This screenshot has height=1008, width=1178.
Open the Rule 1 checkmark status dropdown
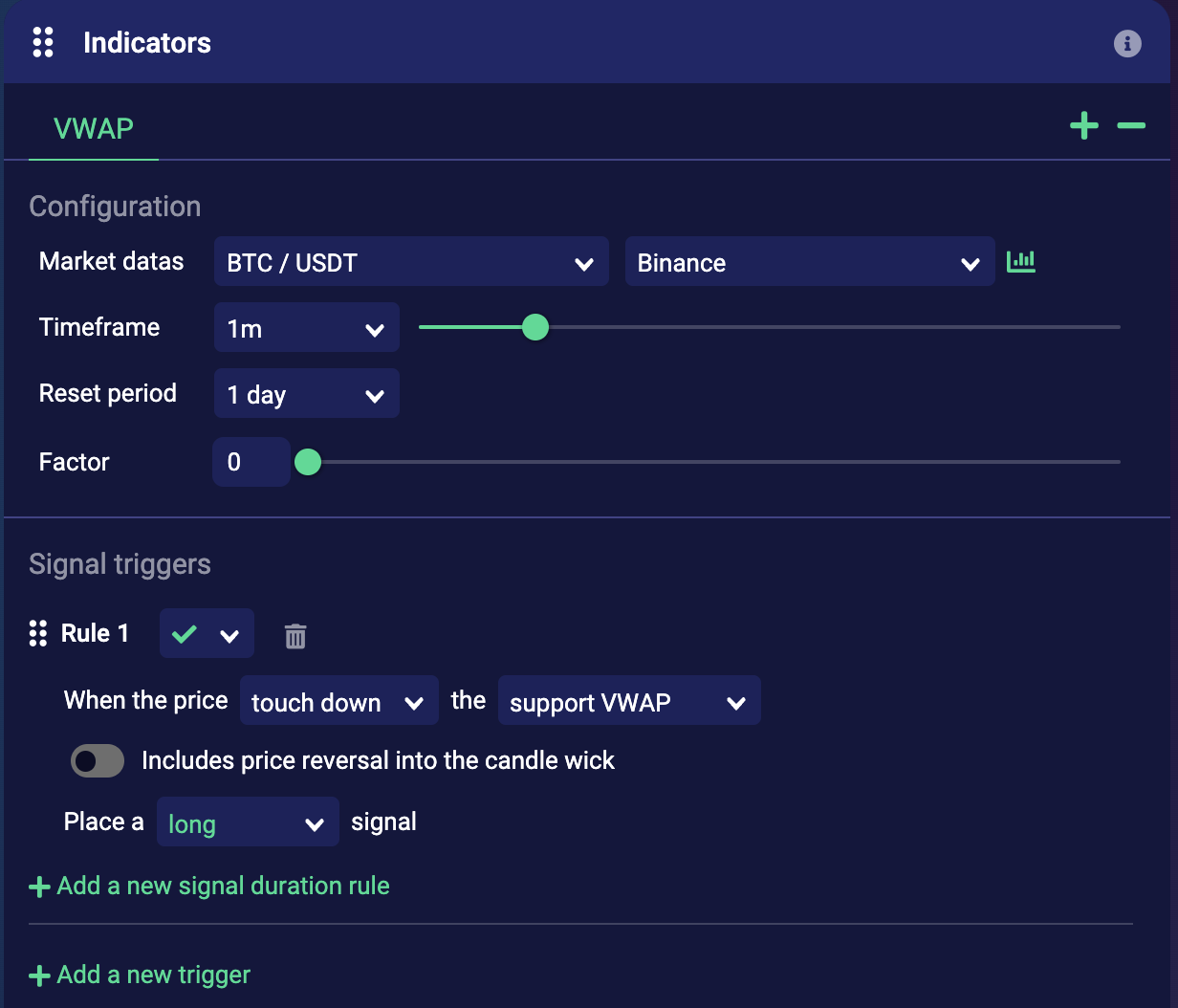click(207, 634)
